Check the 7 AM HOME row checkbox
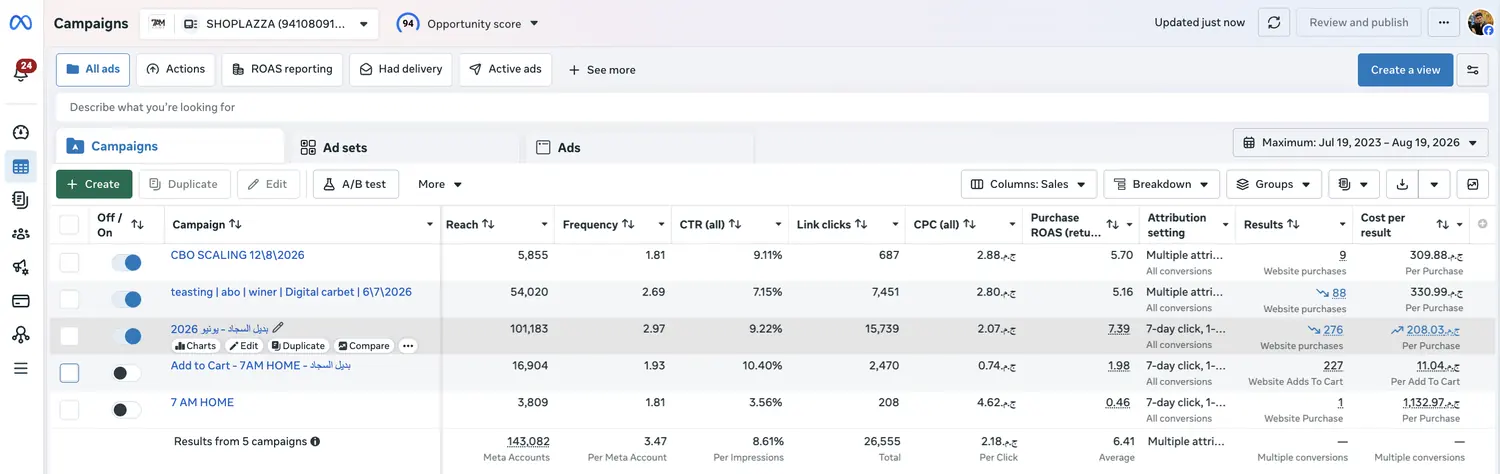This screenshot has height=474, width=1500. [69, 410]
